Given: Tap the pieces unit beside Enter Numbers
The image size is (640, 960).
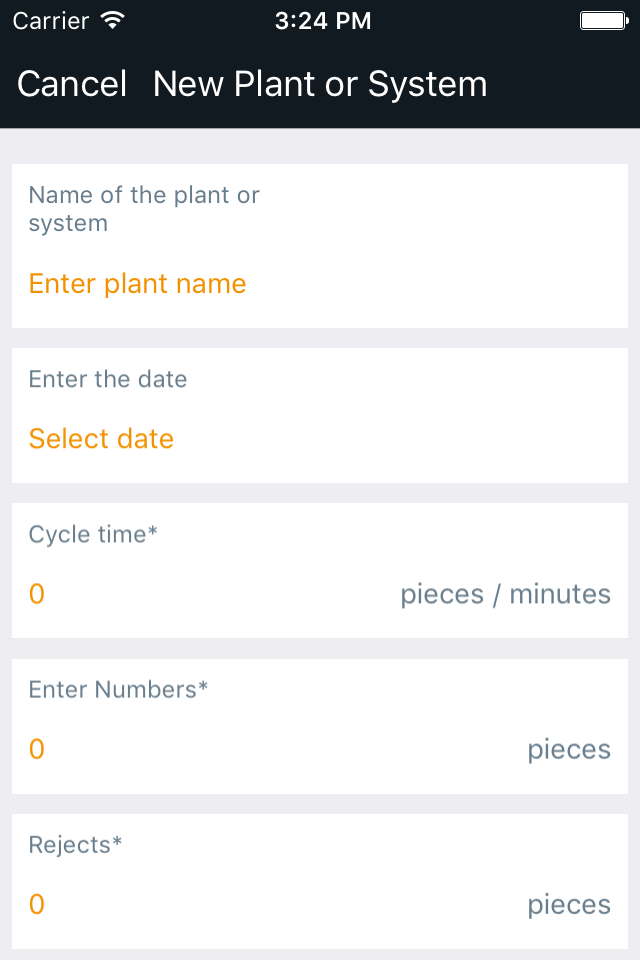Looking at the screenshot, I should point(569,750).
